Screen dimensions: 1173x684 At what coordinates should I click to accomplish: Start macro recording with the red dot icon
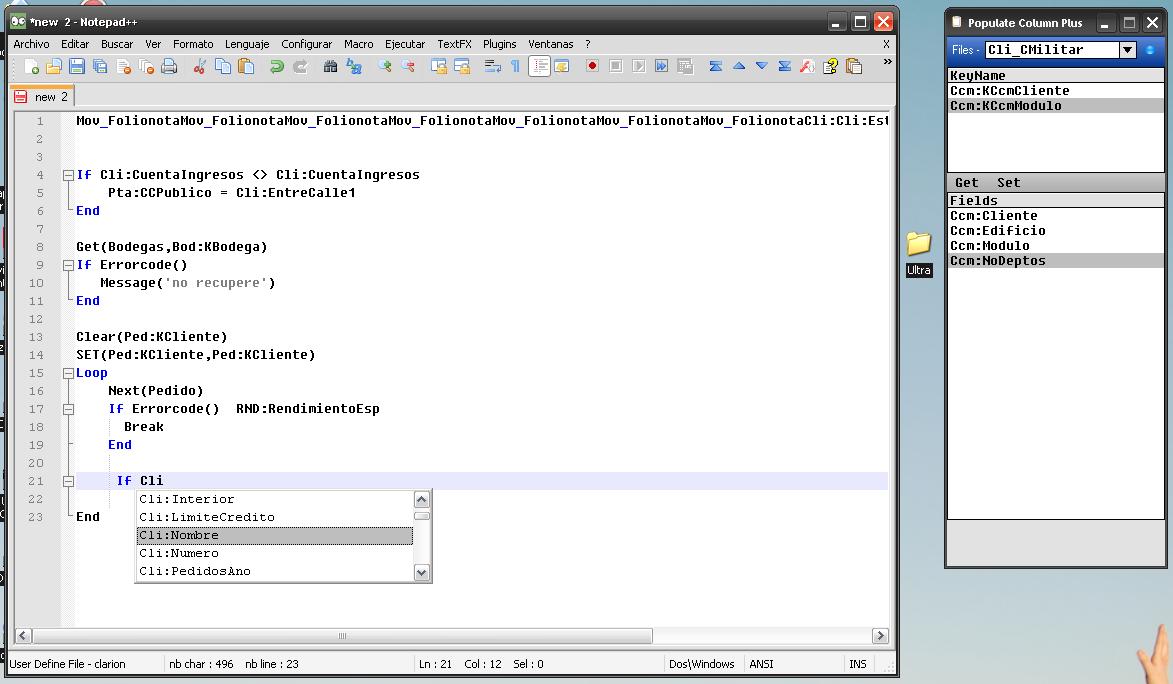(592, 67)
